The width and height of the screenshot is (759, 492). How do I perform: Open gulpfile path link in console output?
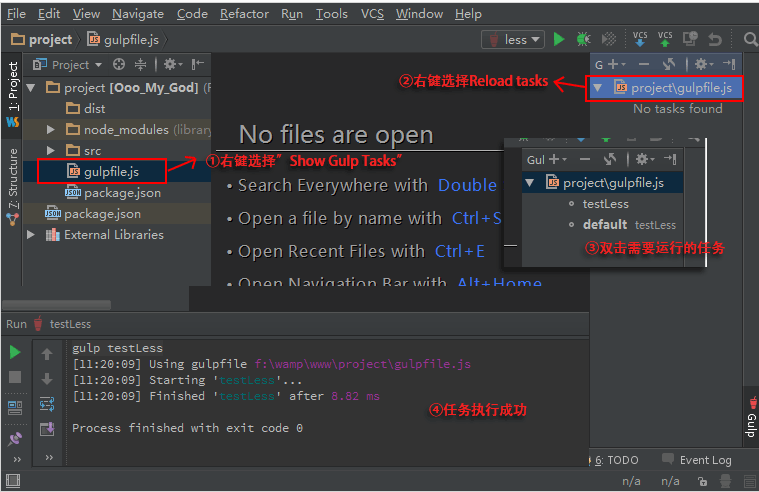tap(363, 364)
